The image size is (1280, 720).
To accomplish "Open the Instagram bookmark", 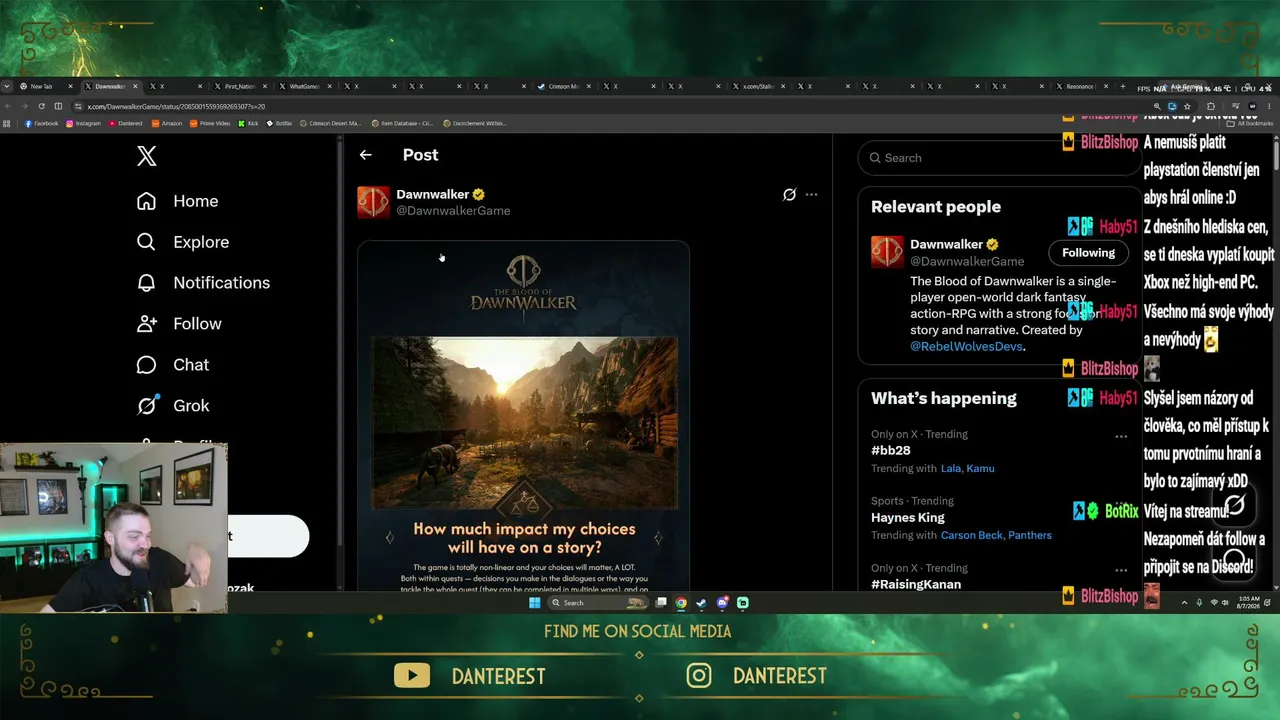I will click(x=83, y=124).
